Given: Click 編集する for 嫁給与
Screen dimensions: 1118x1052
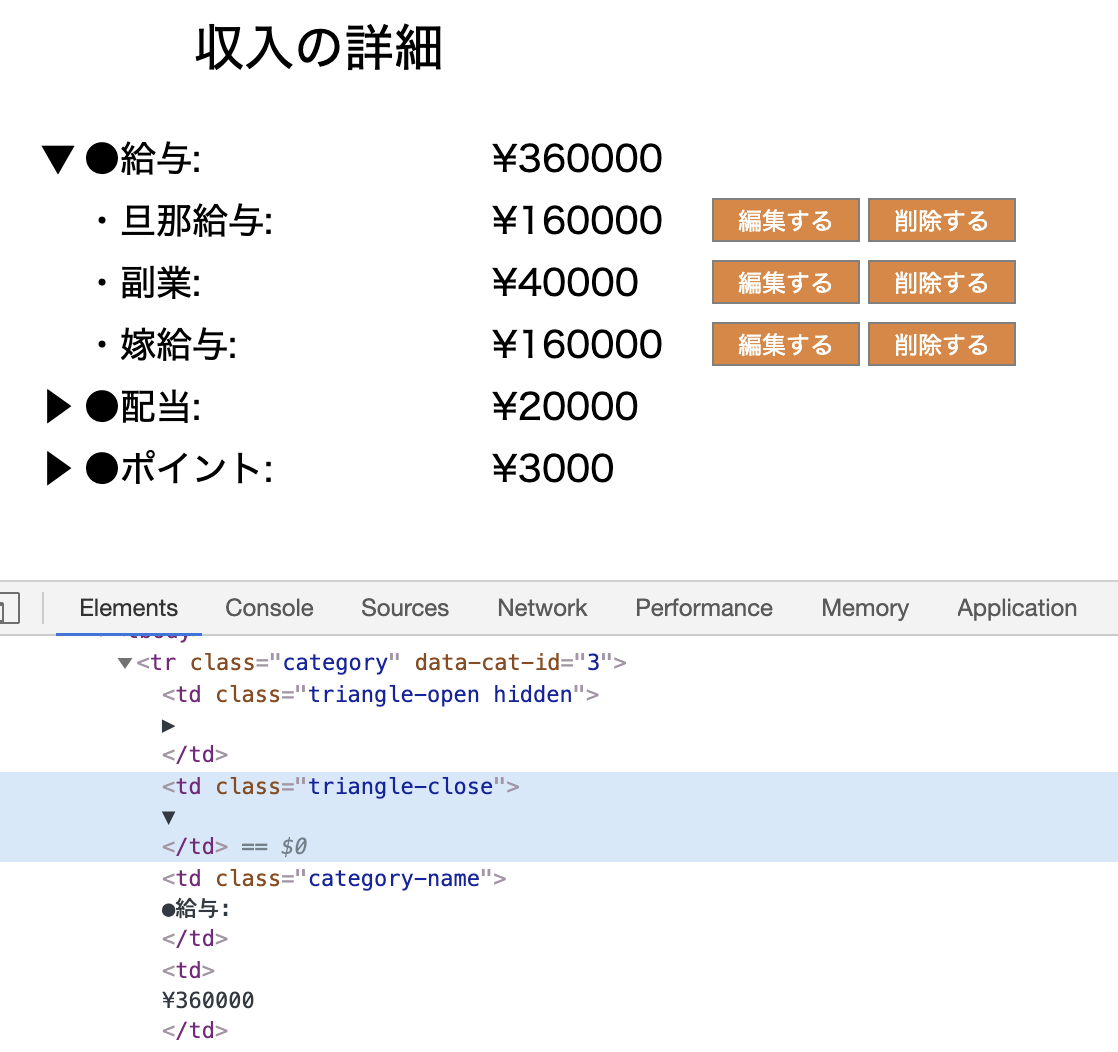Looking at the screenshot, I should click(x=786, y=344).
